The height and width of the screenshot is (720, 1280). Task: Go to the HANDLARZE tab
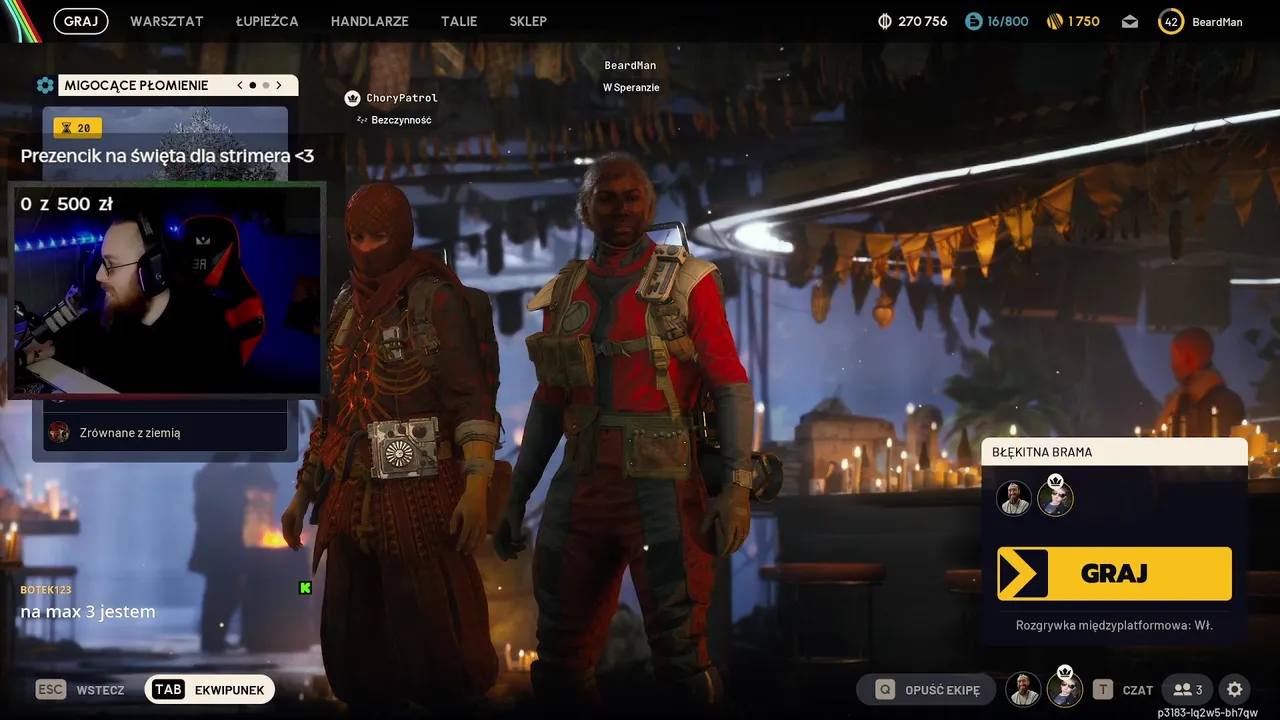point(370,21)
